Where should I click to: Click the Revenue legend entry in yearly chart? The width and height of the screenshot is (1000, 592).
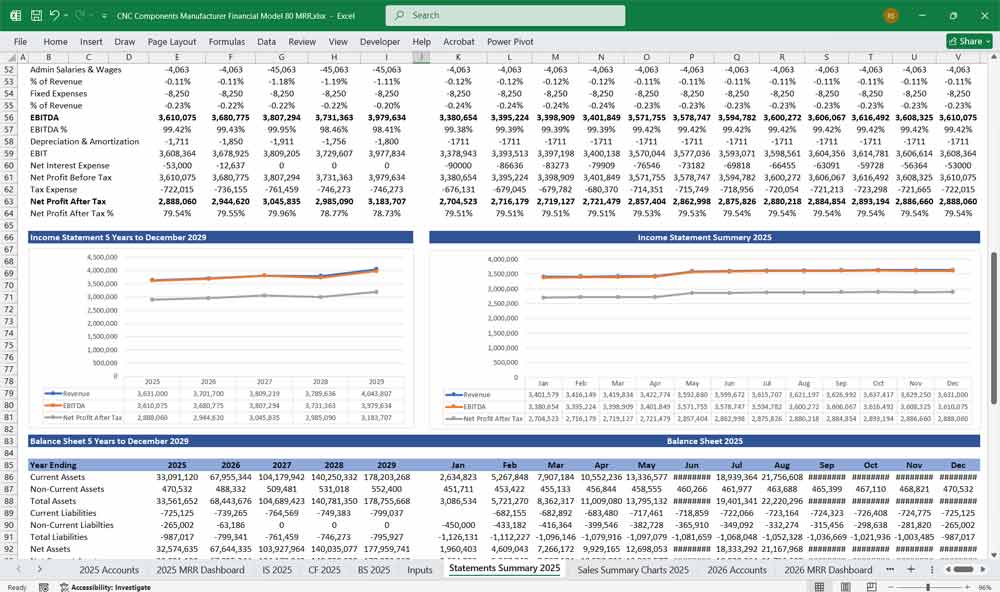pos(68,394)
